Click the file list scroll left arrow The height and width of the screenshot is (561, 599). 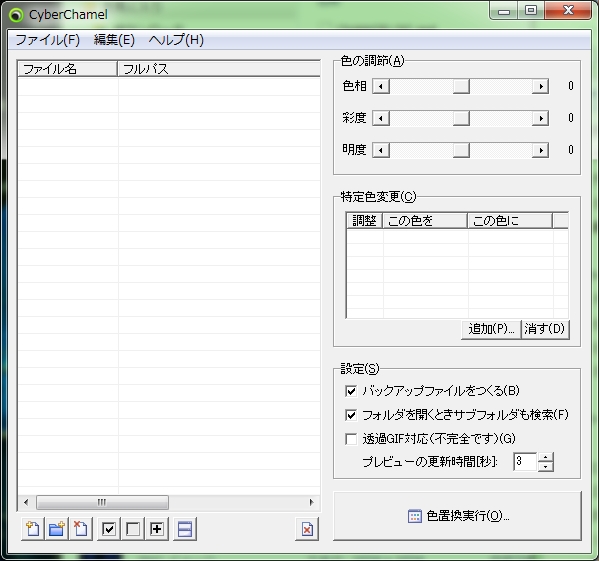(x=26, y=502)
